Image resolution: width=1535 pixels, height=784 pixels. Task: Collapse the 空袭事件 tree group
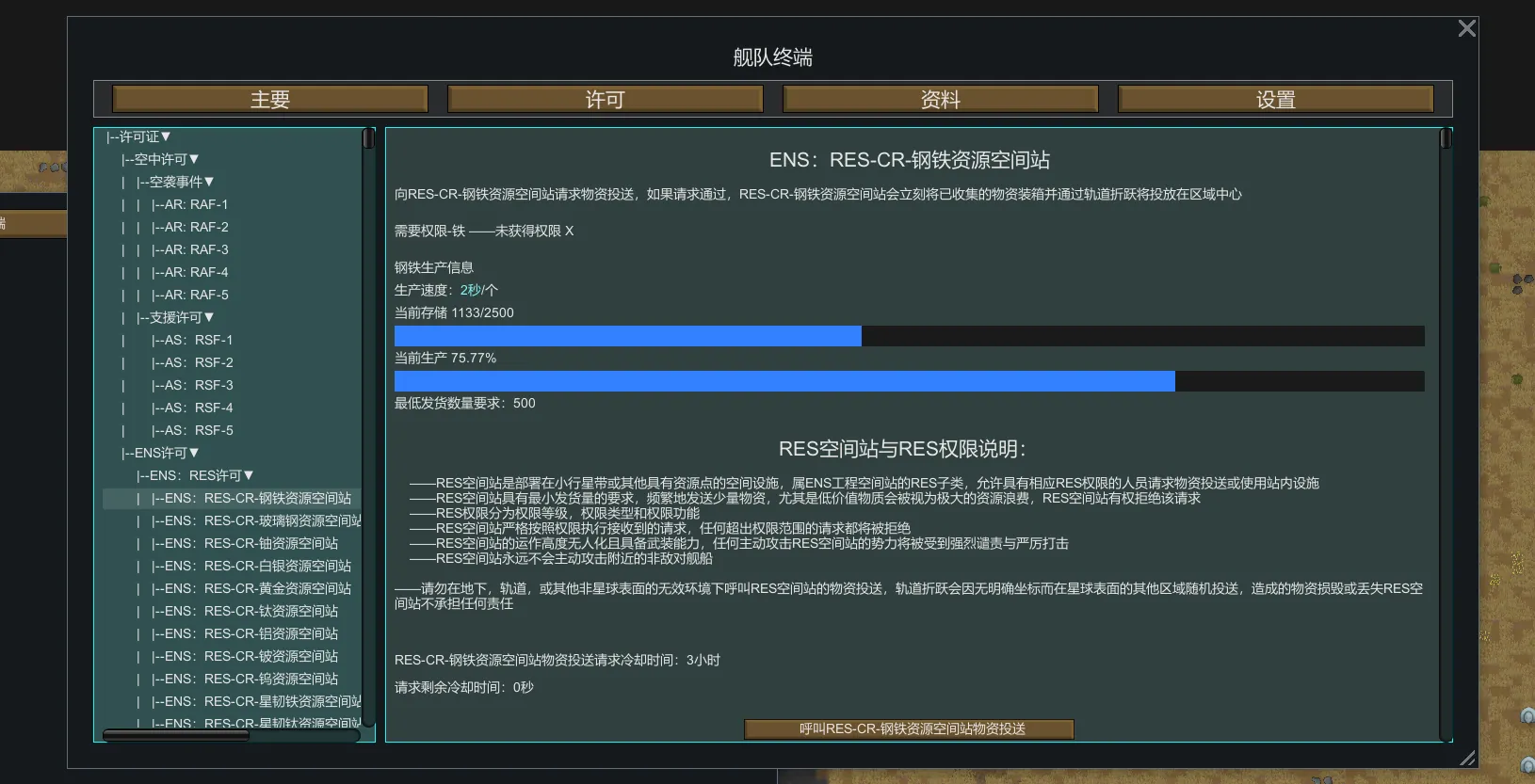176,183
